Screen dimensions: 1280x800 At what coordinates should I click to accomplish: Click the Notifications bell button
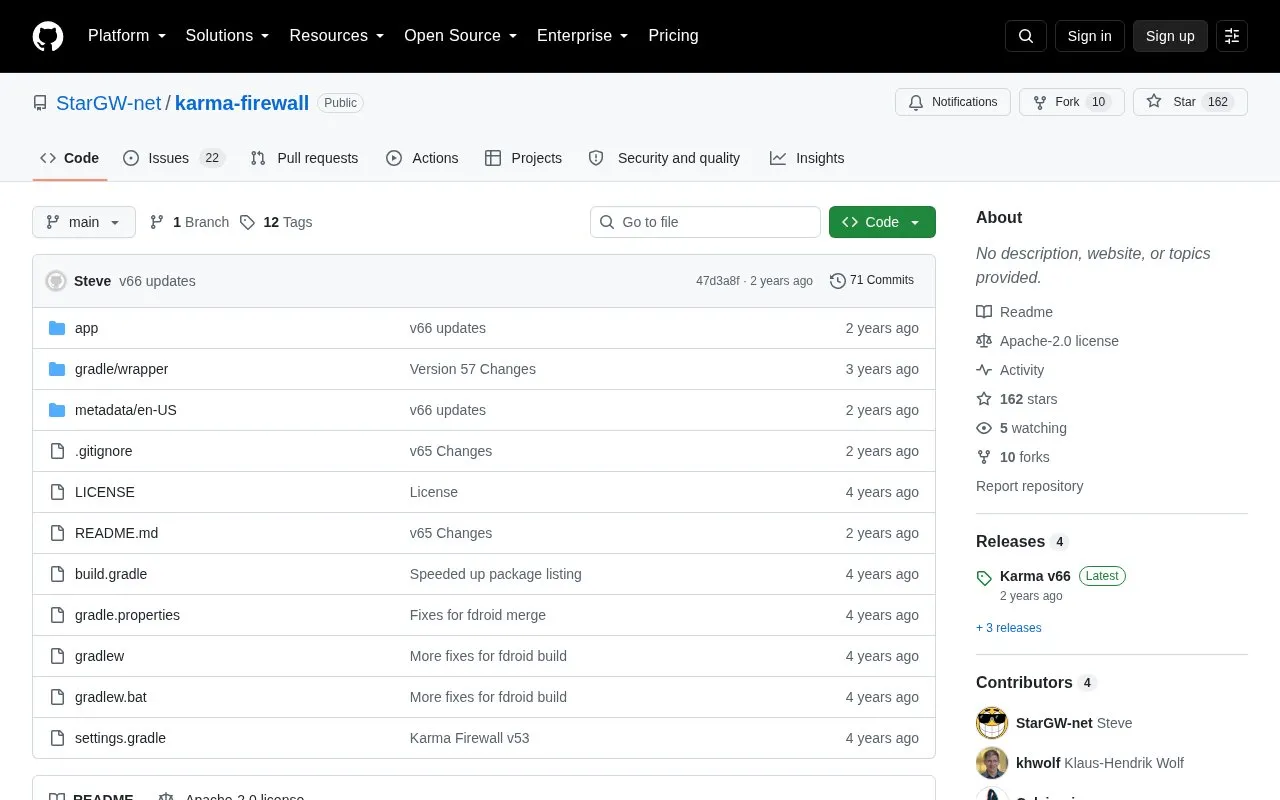[953, 102]
